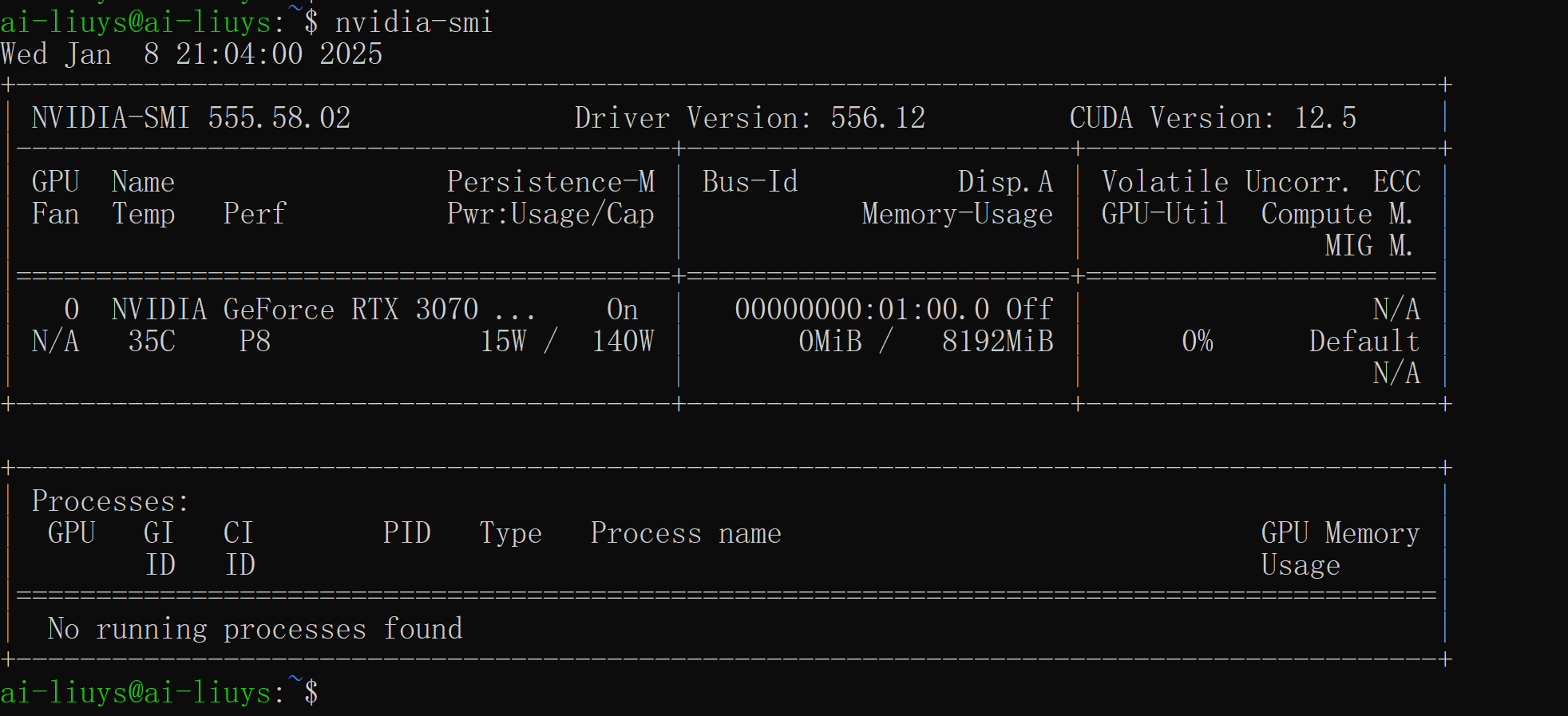Click the Process name column header
The height and width of the screenshot is (716, 1568).
click(x=685, y=533)
